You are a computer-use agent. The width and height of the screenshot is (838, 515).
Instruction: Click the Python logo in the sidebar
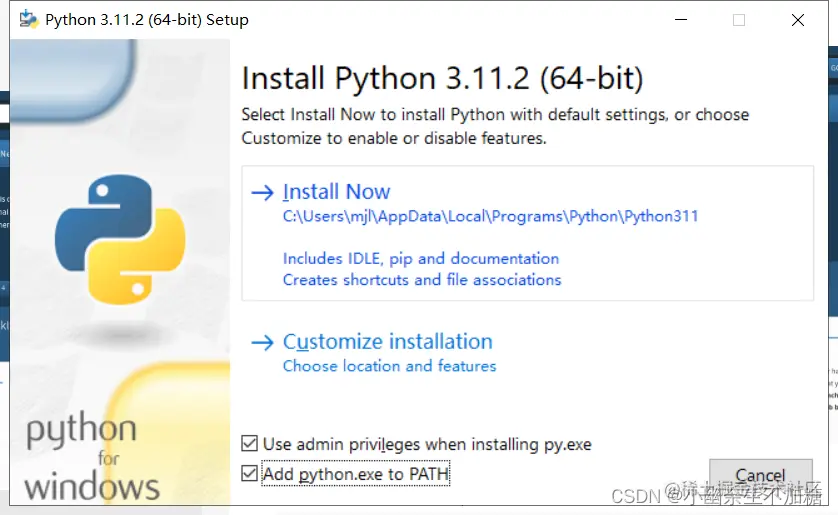point(120,239)
